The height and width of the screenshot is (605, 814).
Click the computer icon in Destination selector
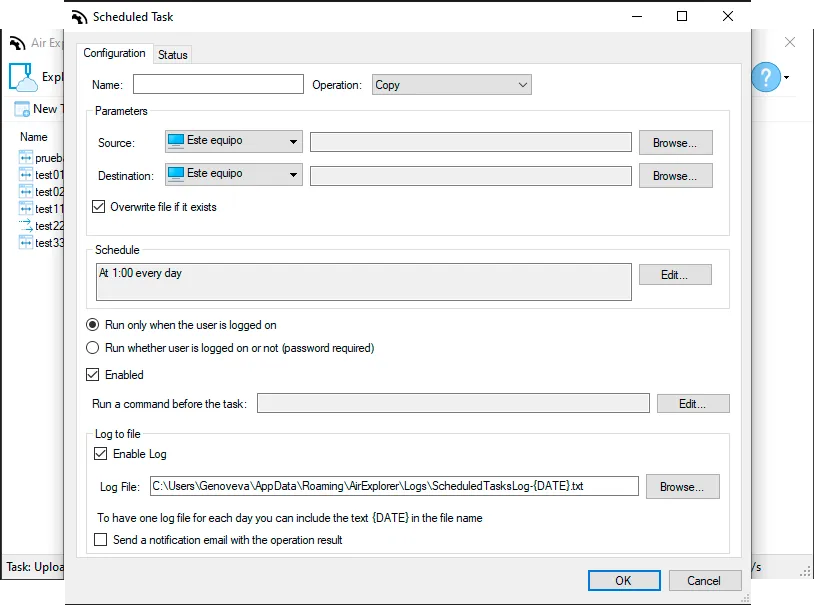176,174
